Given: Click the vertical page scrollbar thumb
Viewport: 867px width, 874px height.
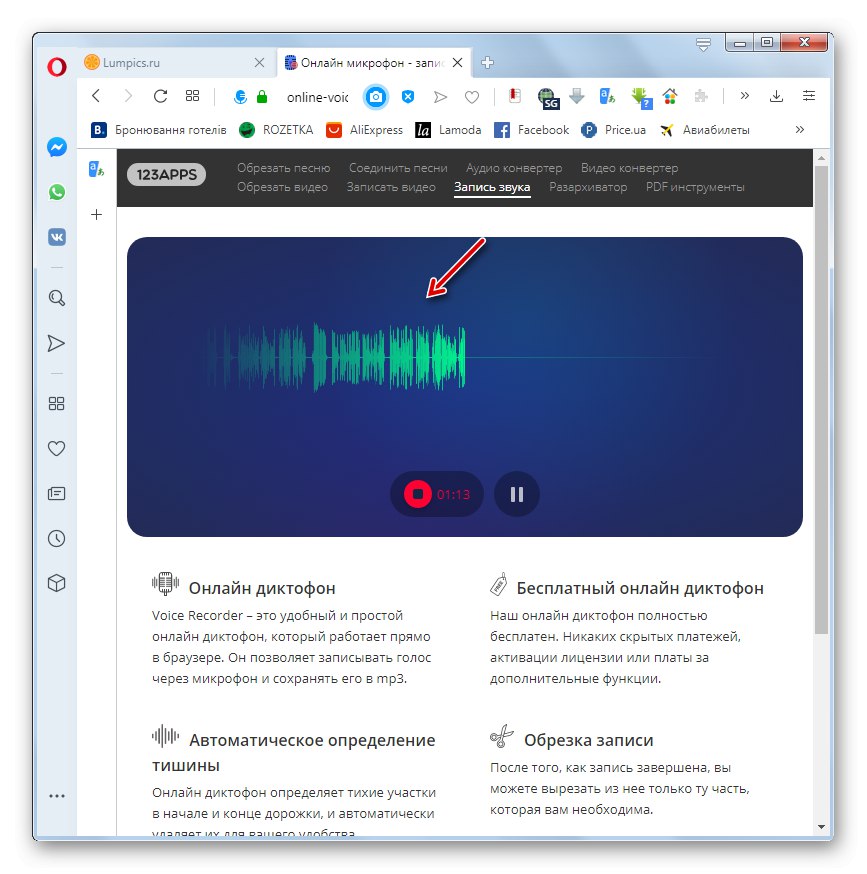Looking at the screenshot, I should 821,399.
